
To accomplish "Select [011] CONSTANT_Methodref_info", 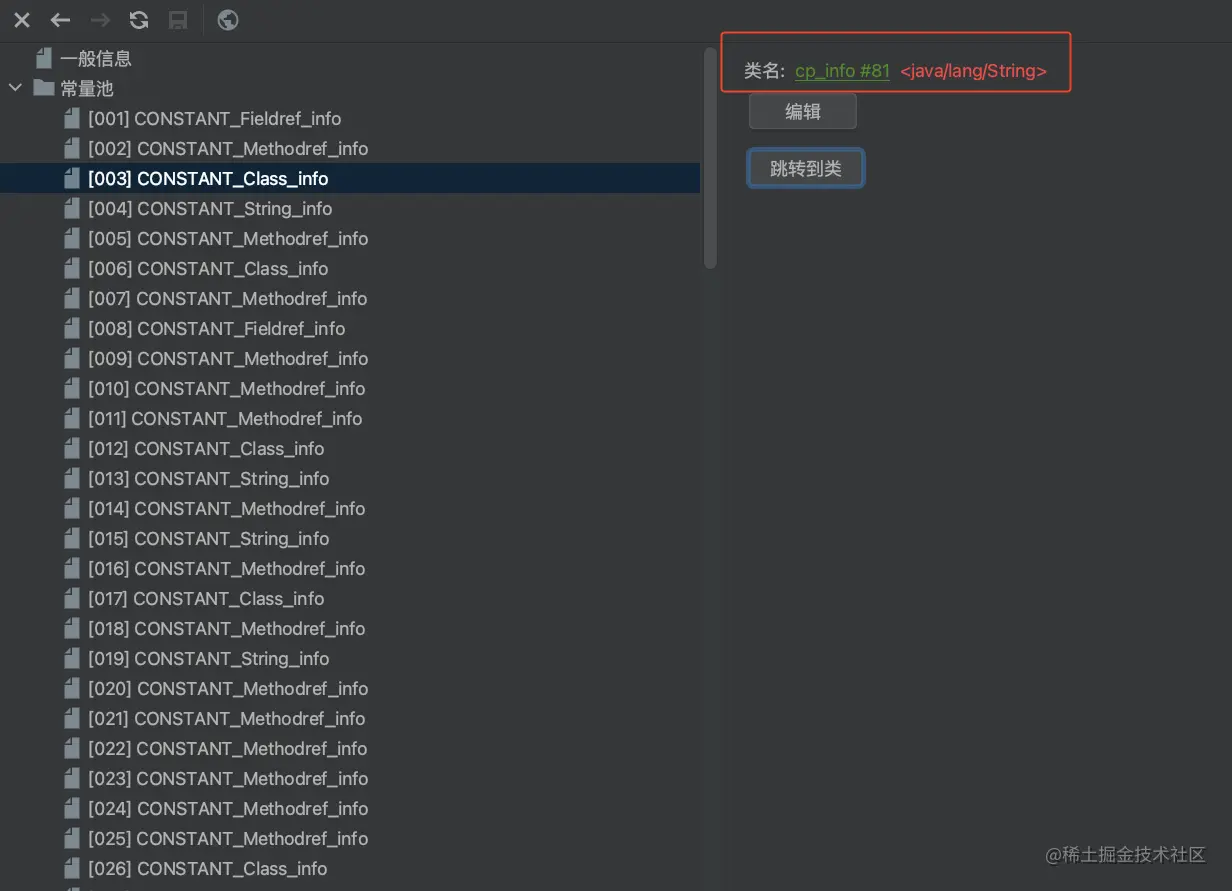I will coord(350,418).
